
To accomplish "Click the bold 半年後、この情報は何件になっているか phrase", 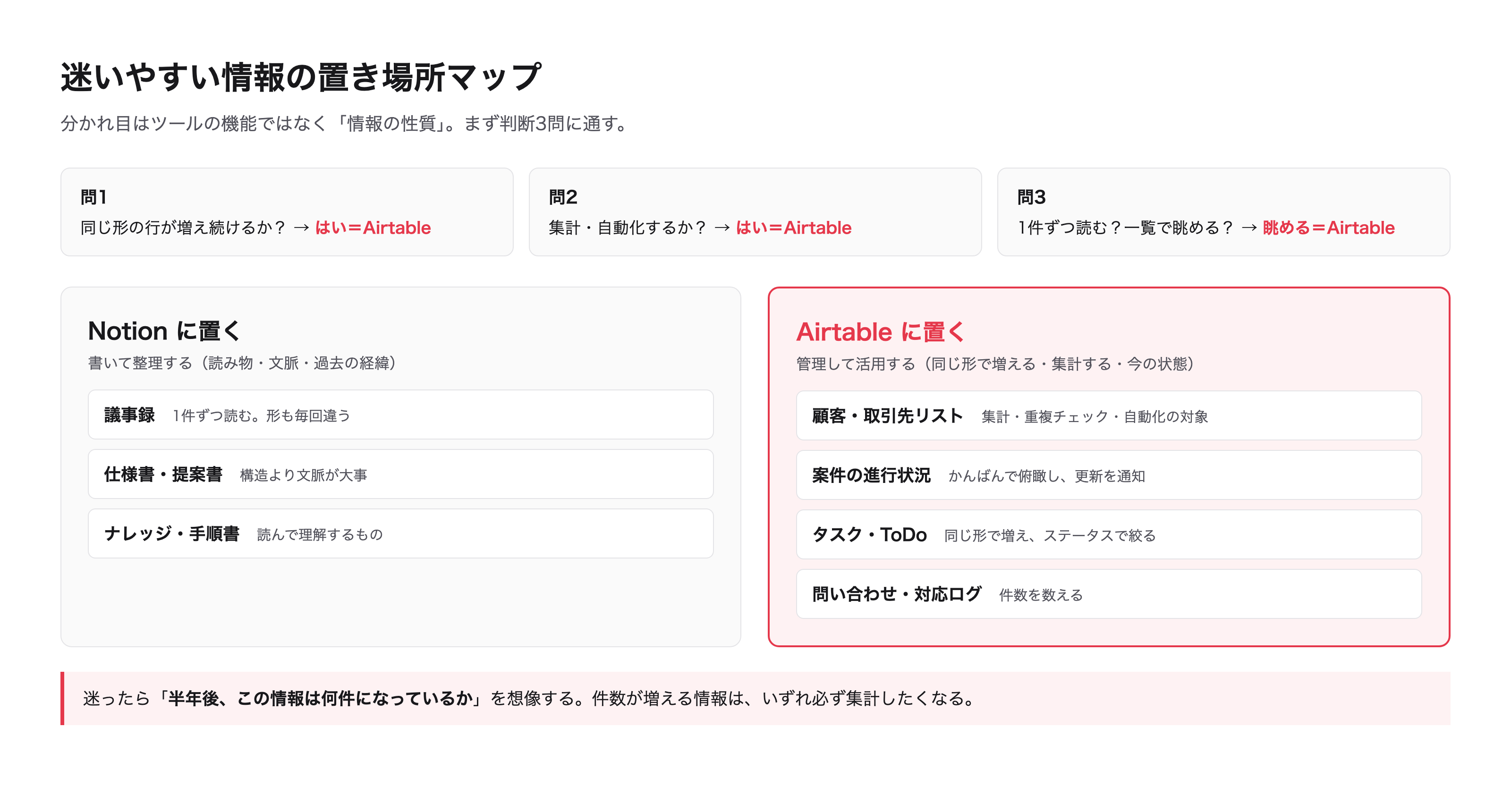I will (x=320, y=698).
